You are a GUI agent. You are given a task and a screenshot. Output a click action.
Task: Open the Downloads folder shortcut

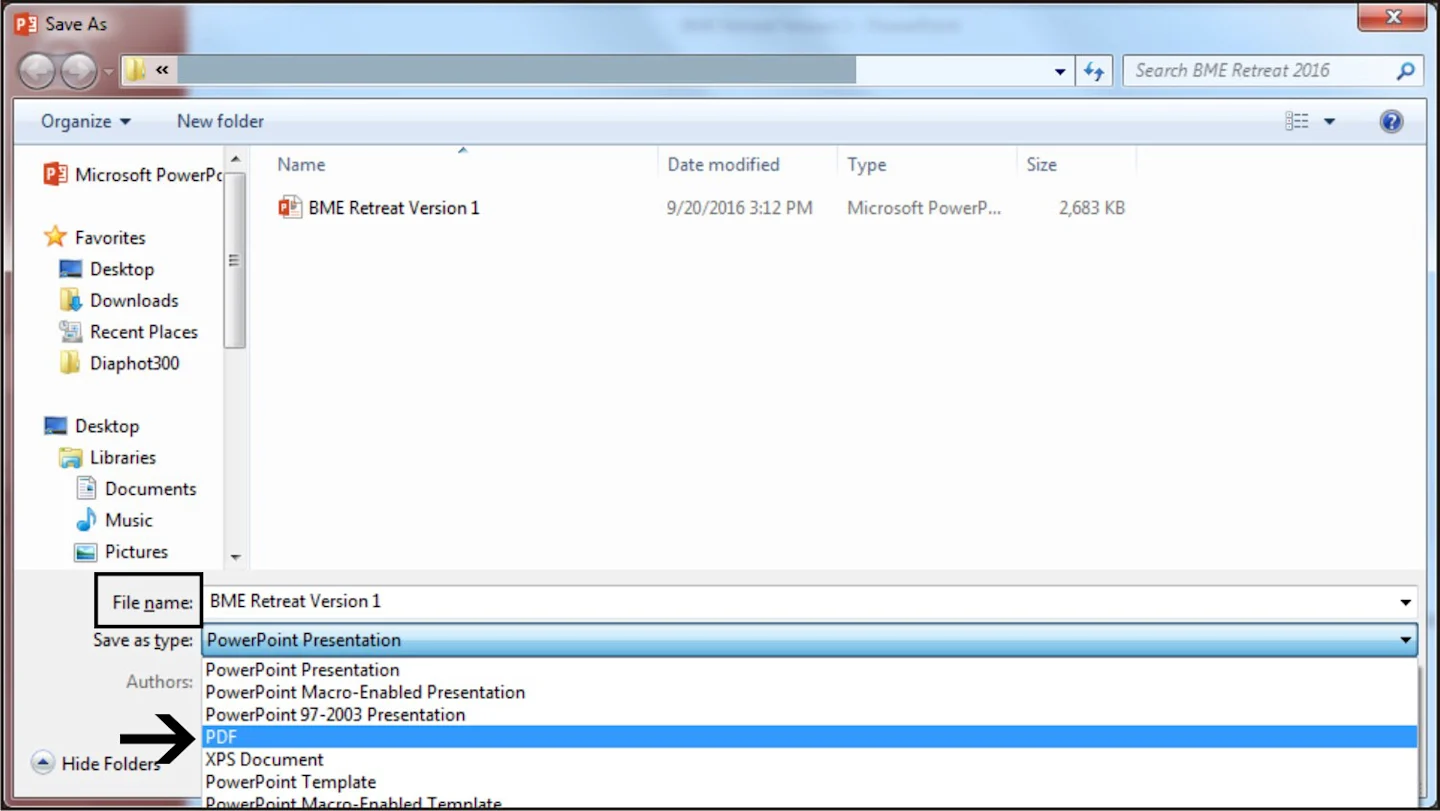pos(119,300)
